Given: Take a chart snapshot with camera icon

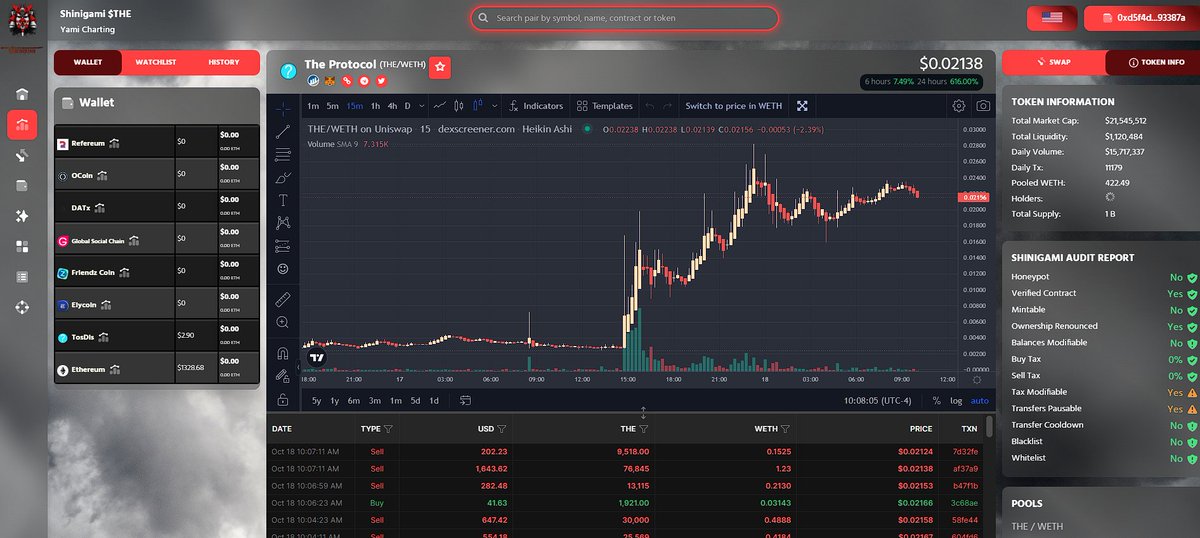Looking at the screenshot, I should [983, 106].
